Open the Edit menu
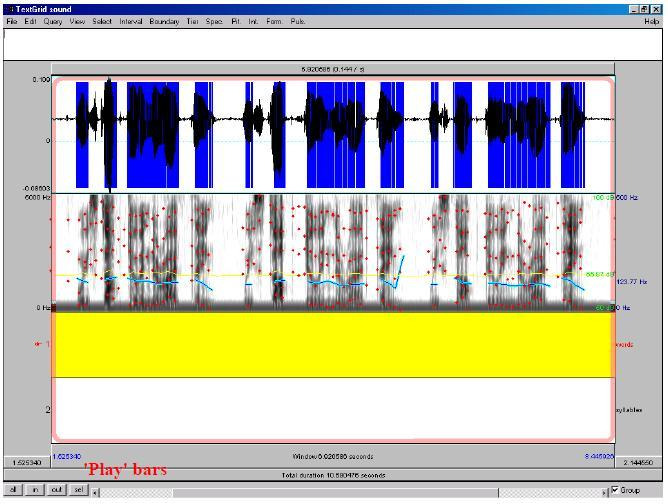Viewport: 668px width, 504px height. (x=30, y=21)
